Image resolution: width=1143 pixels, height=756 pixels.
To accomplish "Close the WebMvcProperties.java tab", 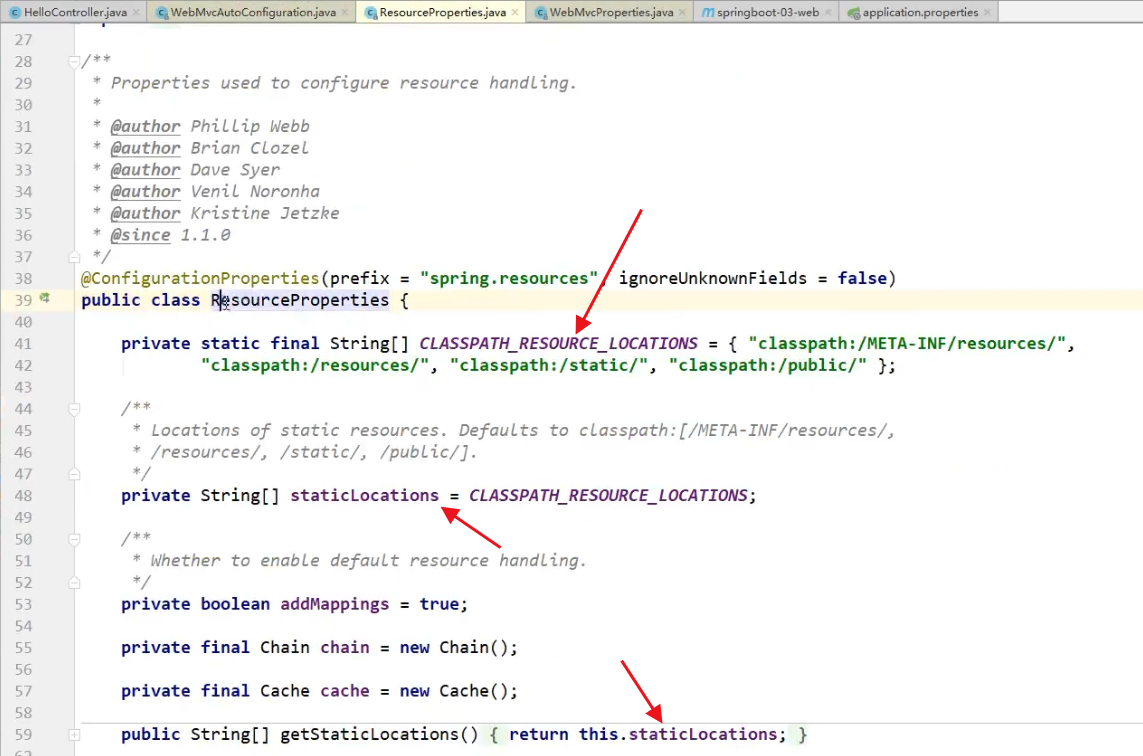I will coord(682,12).
